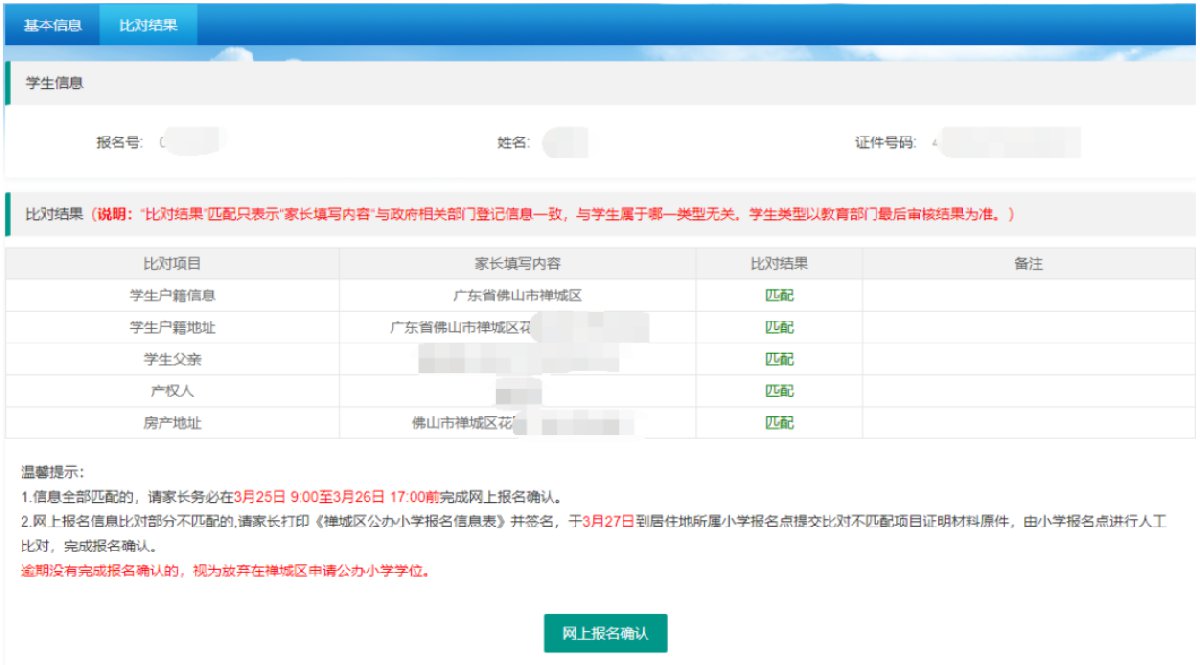The width and height of the screenshot is (1200, 665).
Task: Click the 温馨提示 heading text
Action: point(53,472)
